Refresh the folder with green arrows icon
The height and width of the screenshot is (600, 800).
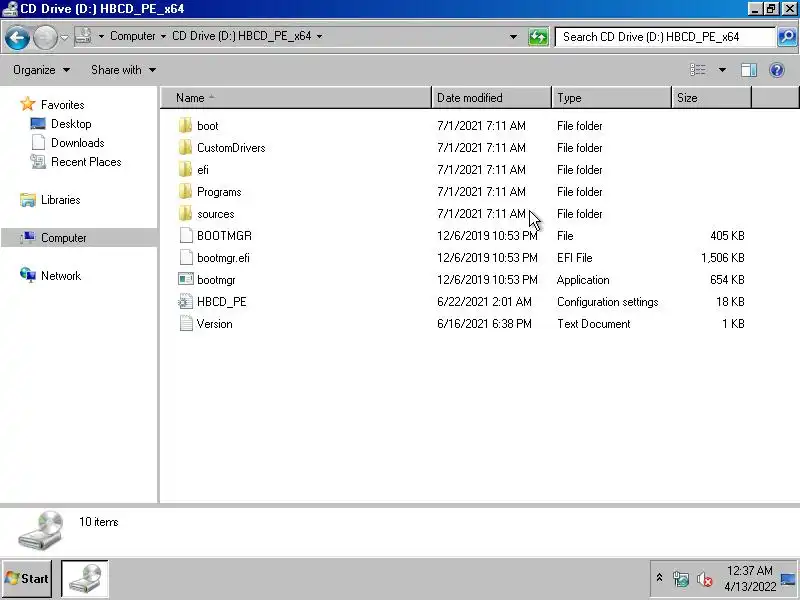(x=538, y=37)
